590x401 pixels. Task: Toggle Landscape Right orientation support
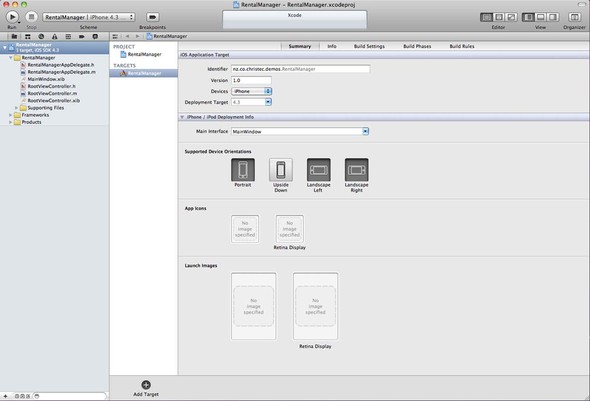point(357,170)
